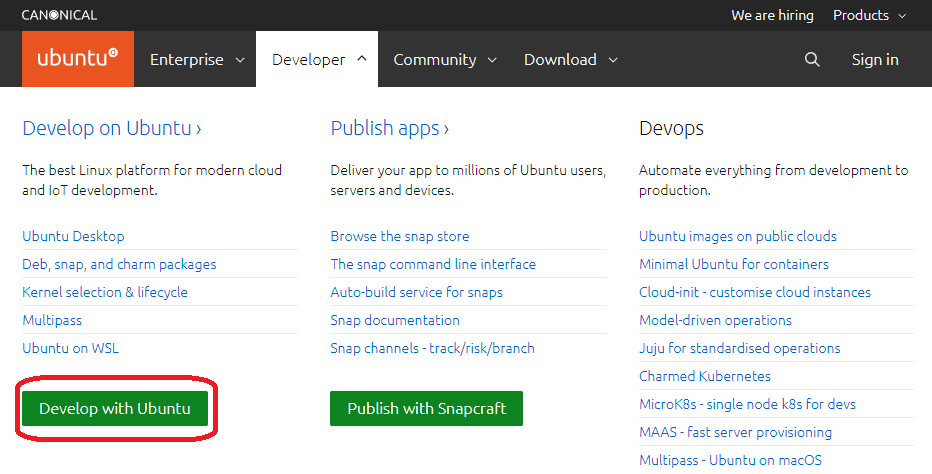Open Minimal Ubuntu for containers link
The image size is (932, 474).
pos(733,264)
